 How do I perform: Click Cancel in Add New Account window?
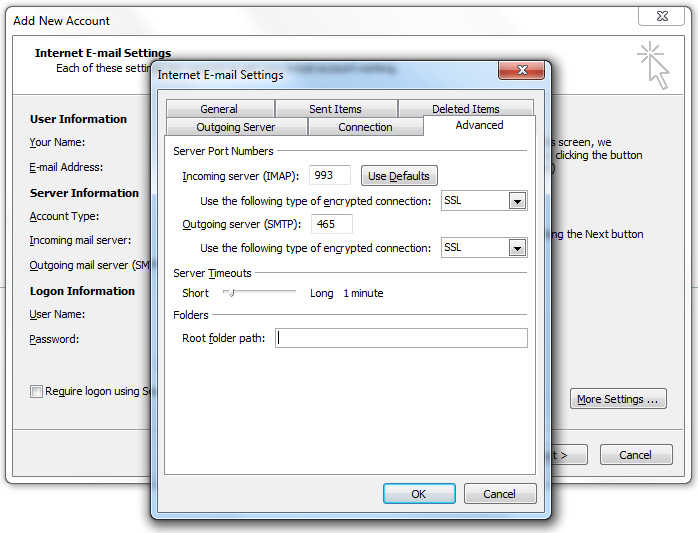pos(636,455)
